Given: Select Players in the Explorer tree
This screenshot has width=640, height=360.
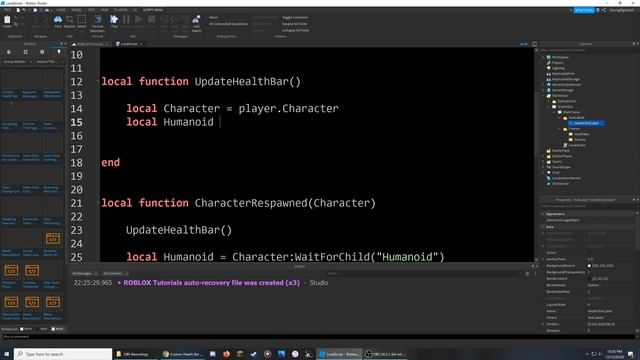Looking at the screenshot, I should click(558, 63).
